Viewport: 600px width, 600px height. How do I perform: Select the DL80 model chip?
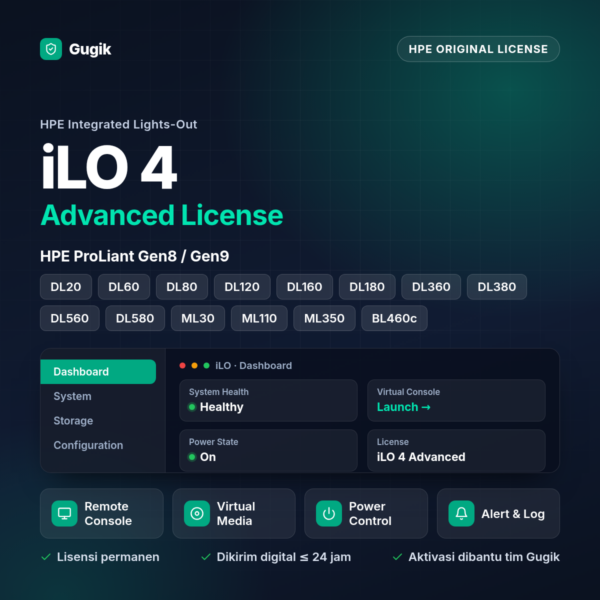[x=182, y=287]
